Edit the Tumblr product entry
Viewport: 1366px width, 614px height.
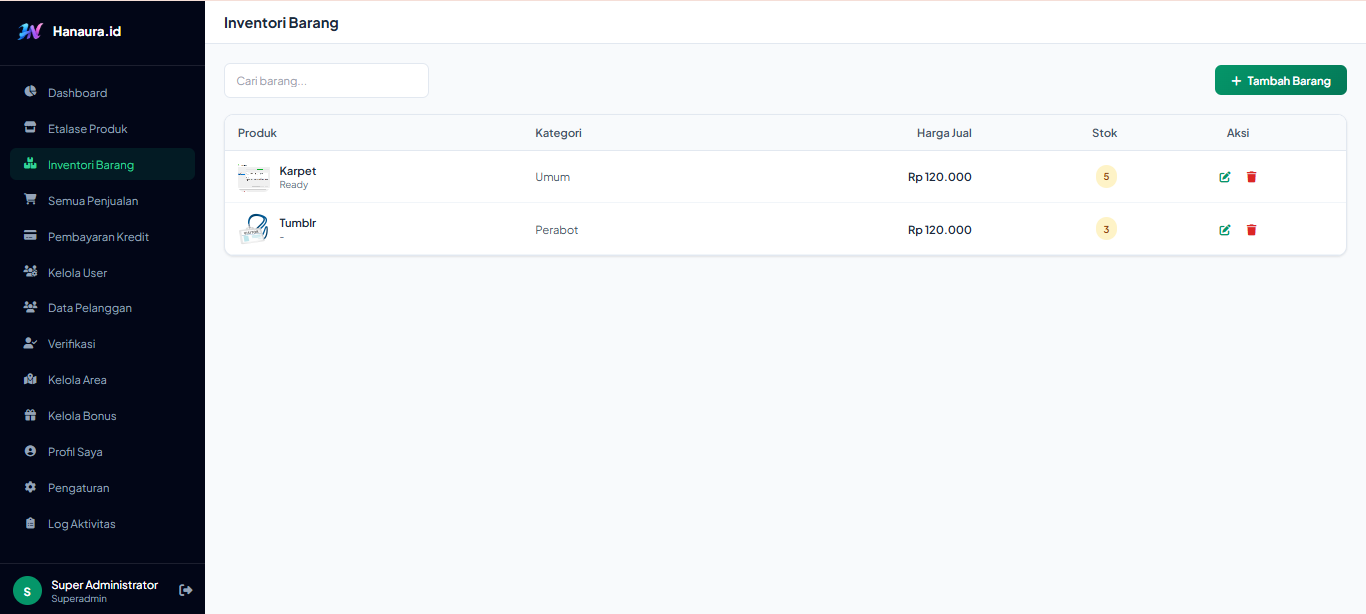click(x=1225, y=230)
